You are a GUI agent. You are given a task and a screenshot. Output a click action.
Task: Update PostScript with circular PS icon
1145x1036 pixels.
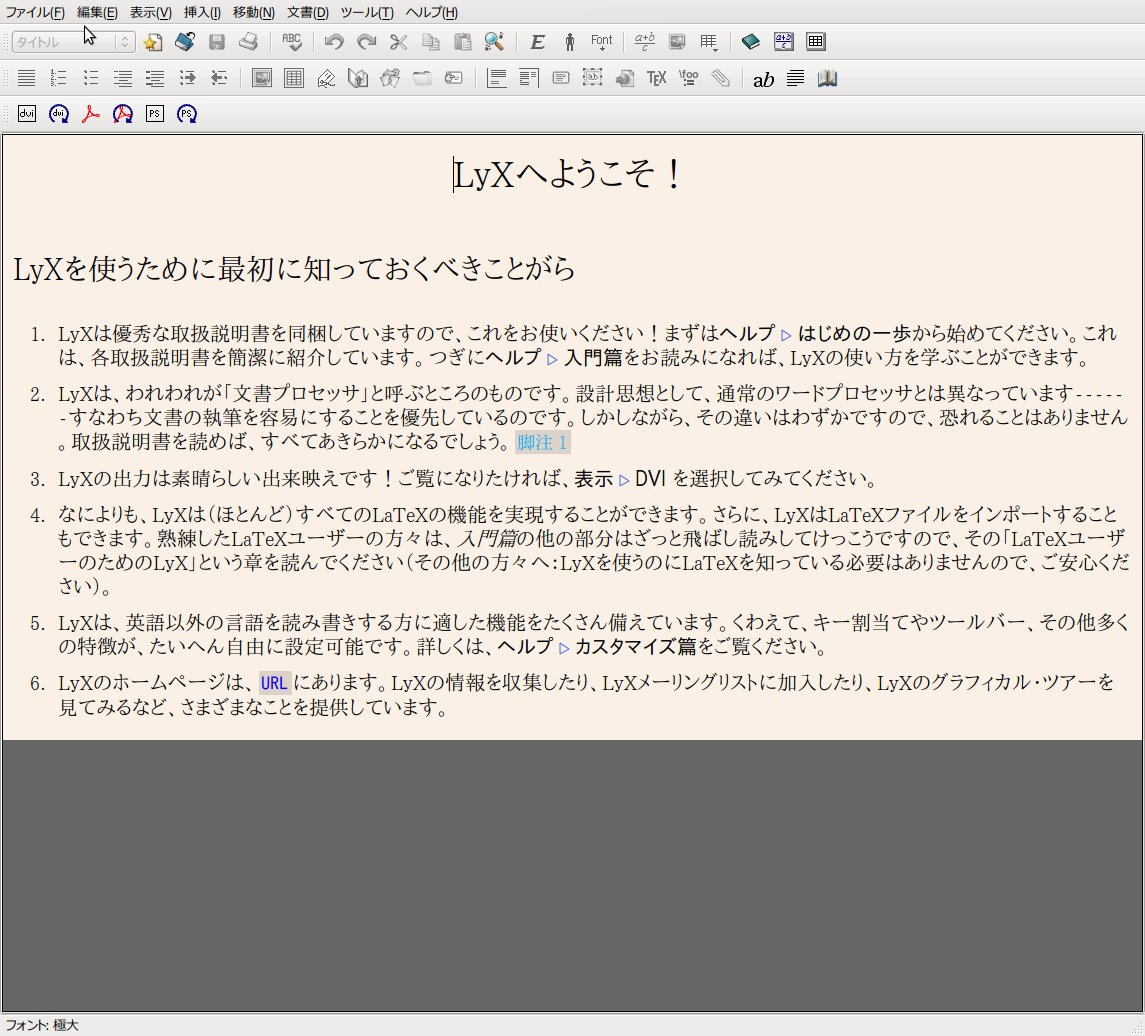pos(187,114)
